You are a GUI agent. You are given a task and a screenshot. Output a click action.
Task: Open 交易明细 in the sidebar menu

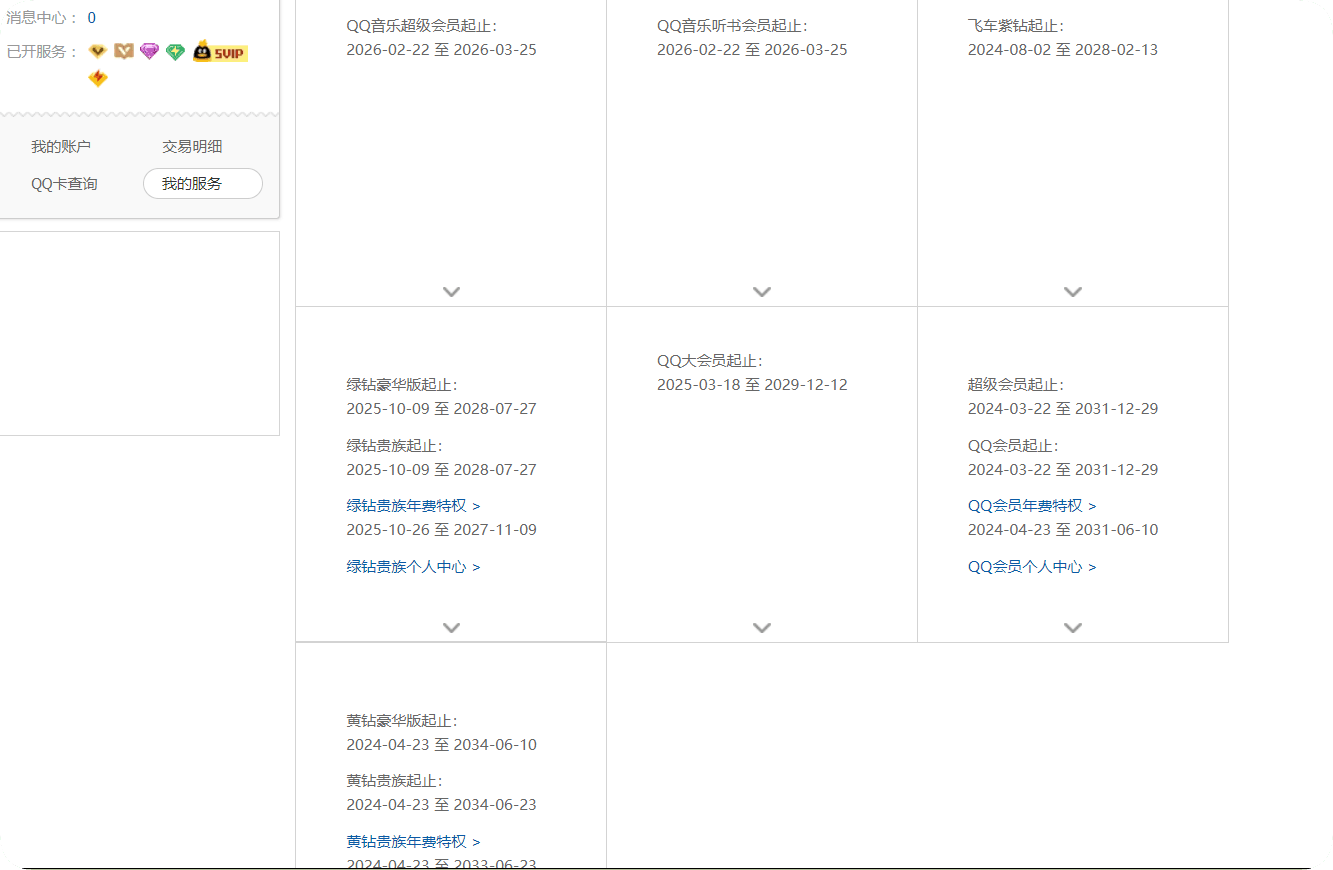point(192,147)
